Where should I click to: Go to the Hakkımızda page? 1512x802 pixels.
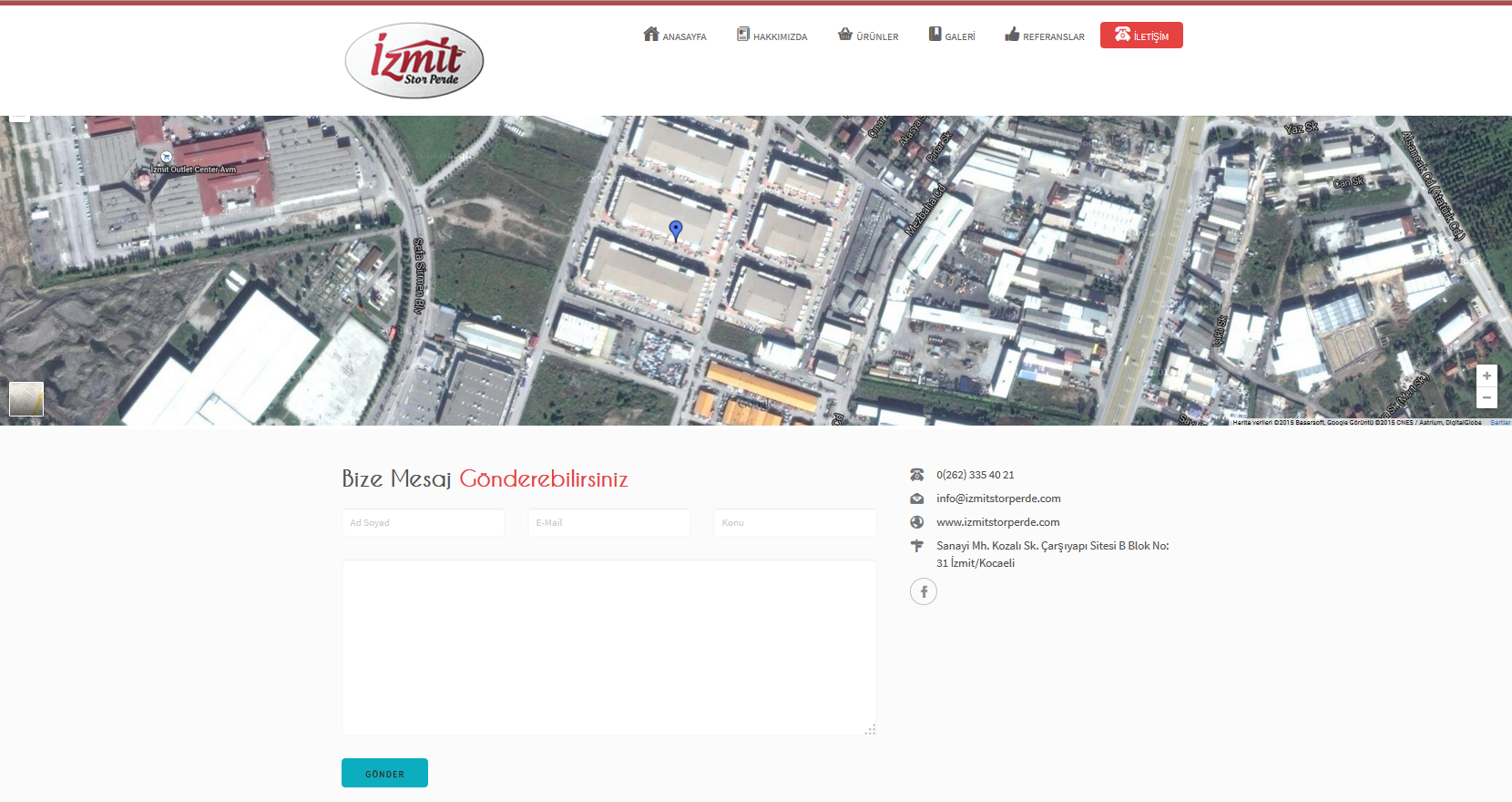click(x=772, y=36)
